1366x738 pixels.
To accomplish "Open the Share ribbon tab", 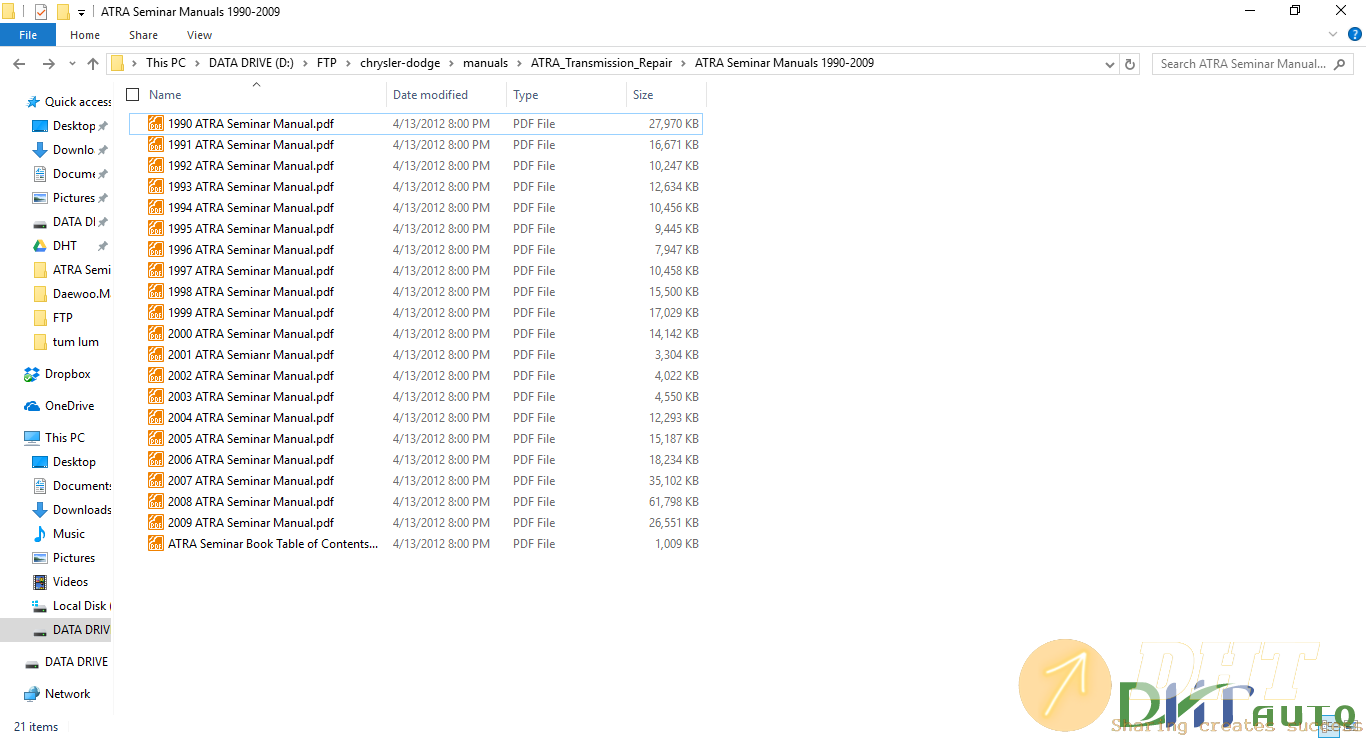I will [143, 35].
